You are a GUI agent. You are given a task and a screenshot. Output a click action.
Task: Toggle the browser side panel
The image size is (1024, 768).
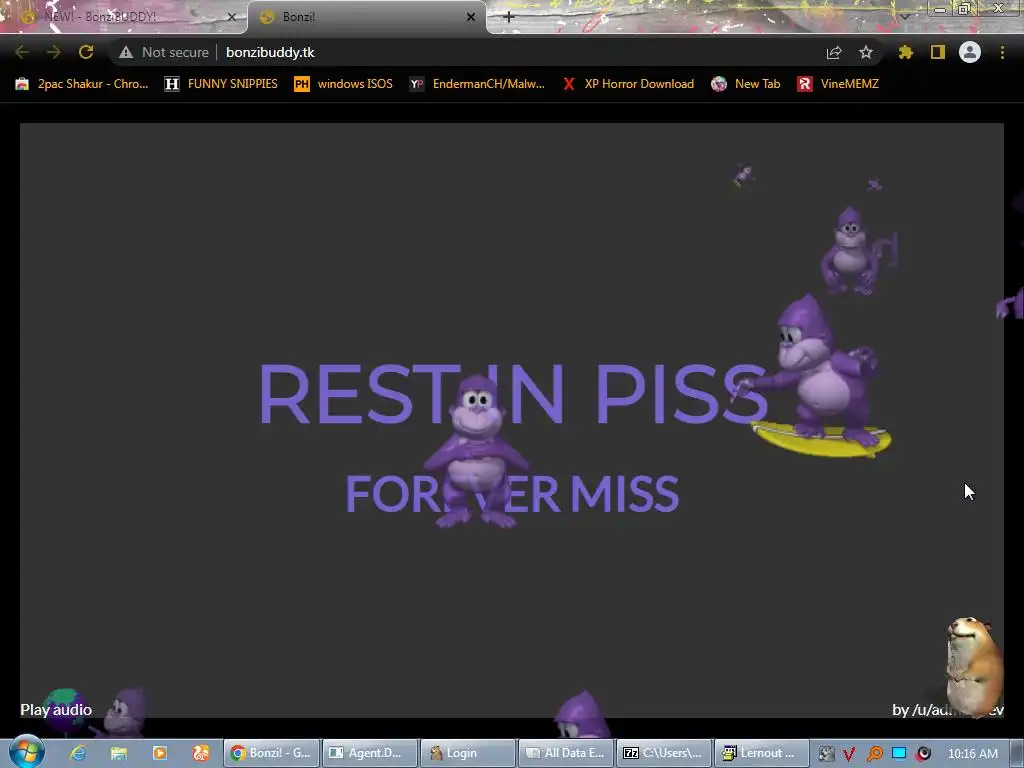[938, 52]
